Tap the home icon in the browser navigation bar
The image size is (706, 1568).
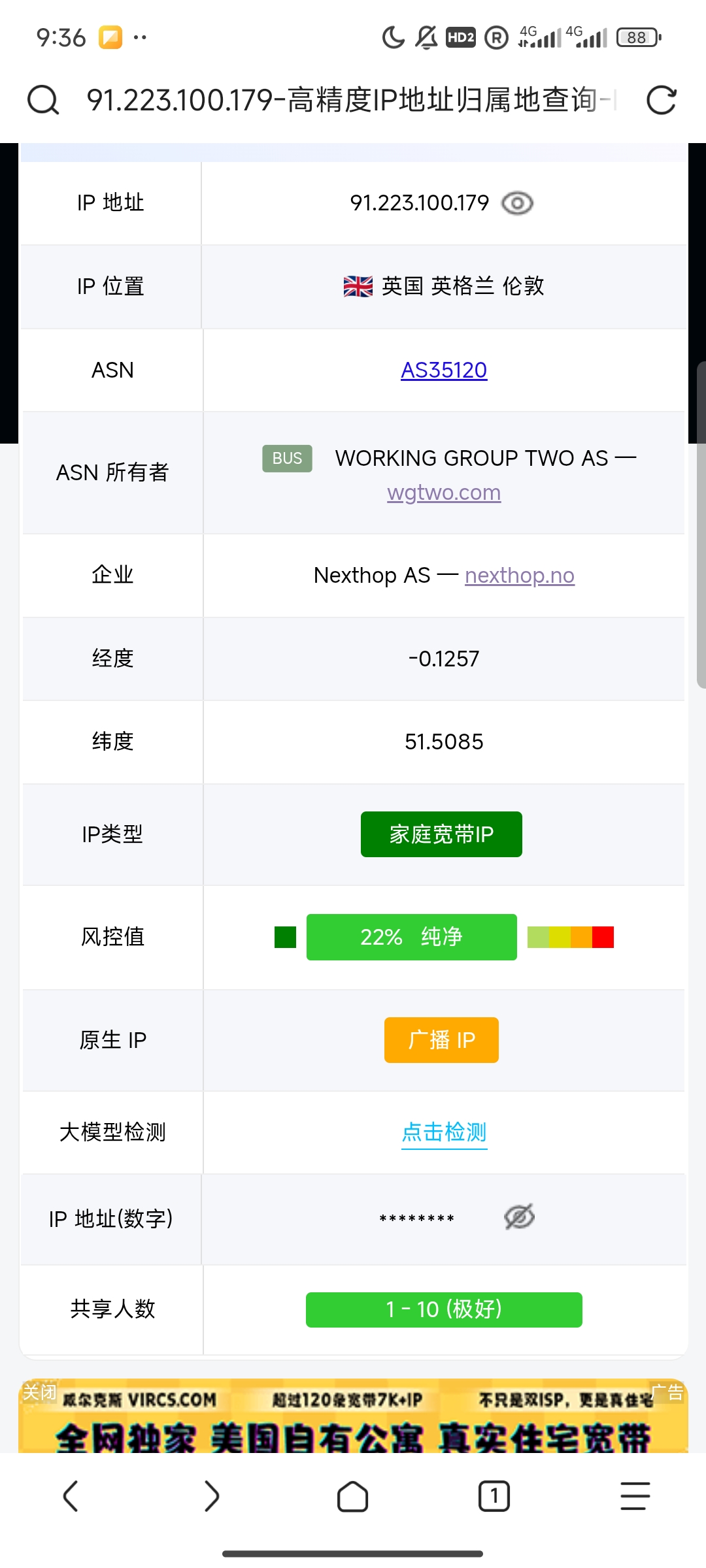353,1494
